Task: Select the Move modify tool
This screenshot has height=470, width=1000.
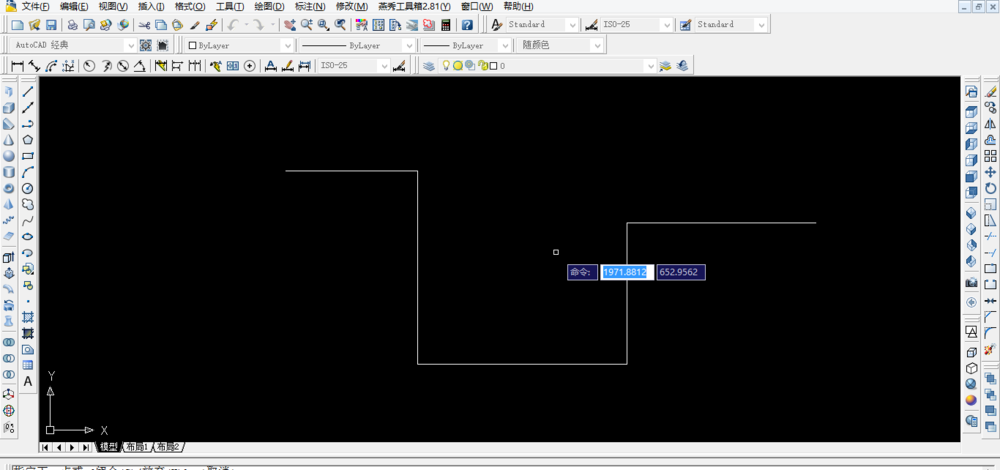Action: click(x=990, y=172)
